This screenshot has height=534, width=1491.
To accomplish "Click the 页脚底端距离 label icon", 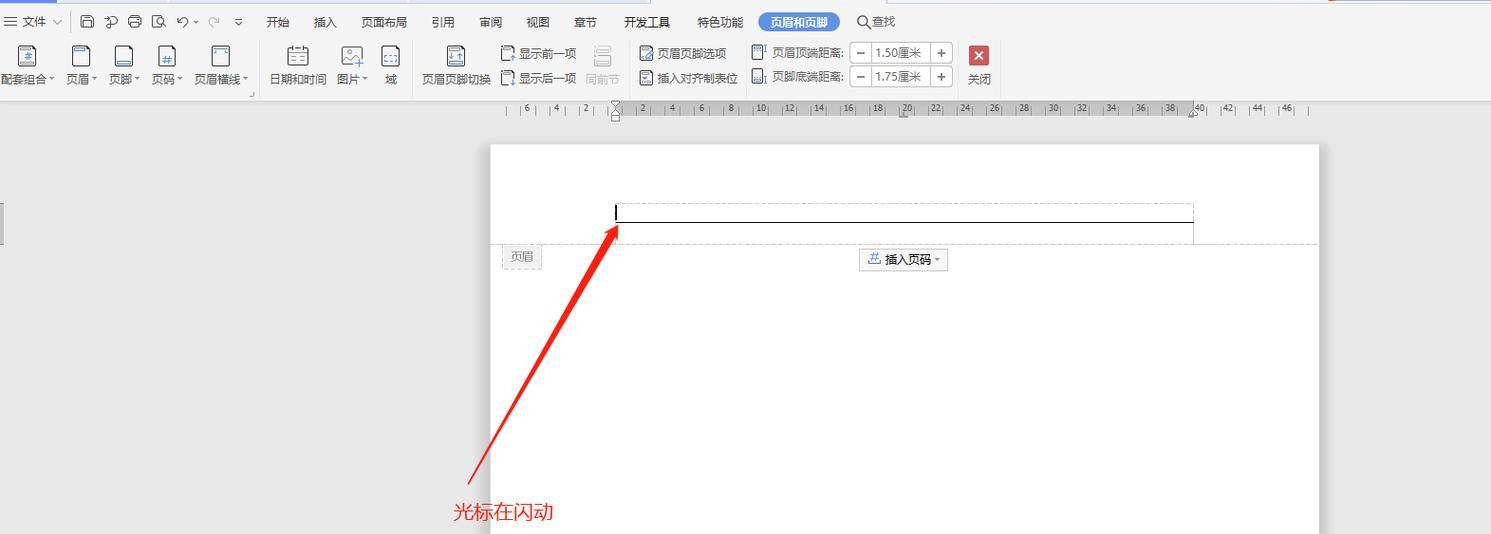I will [x=759, y=77].
